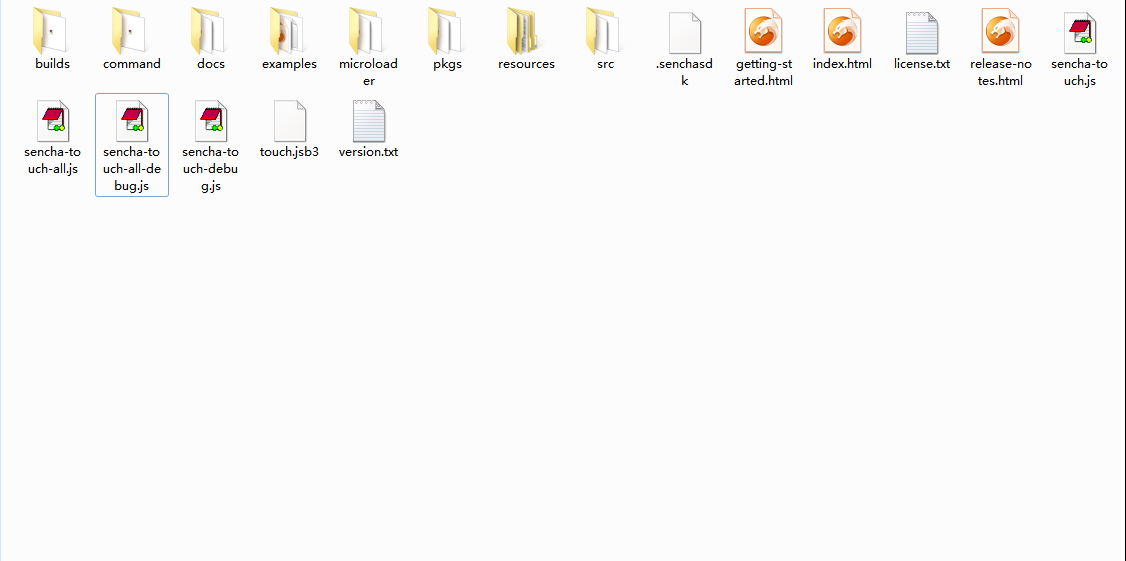
Task: Click the 'pkgs' name label
Action: coord(447,64)
